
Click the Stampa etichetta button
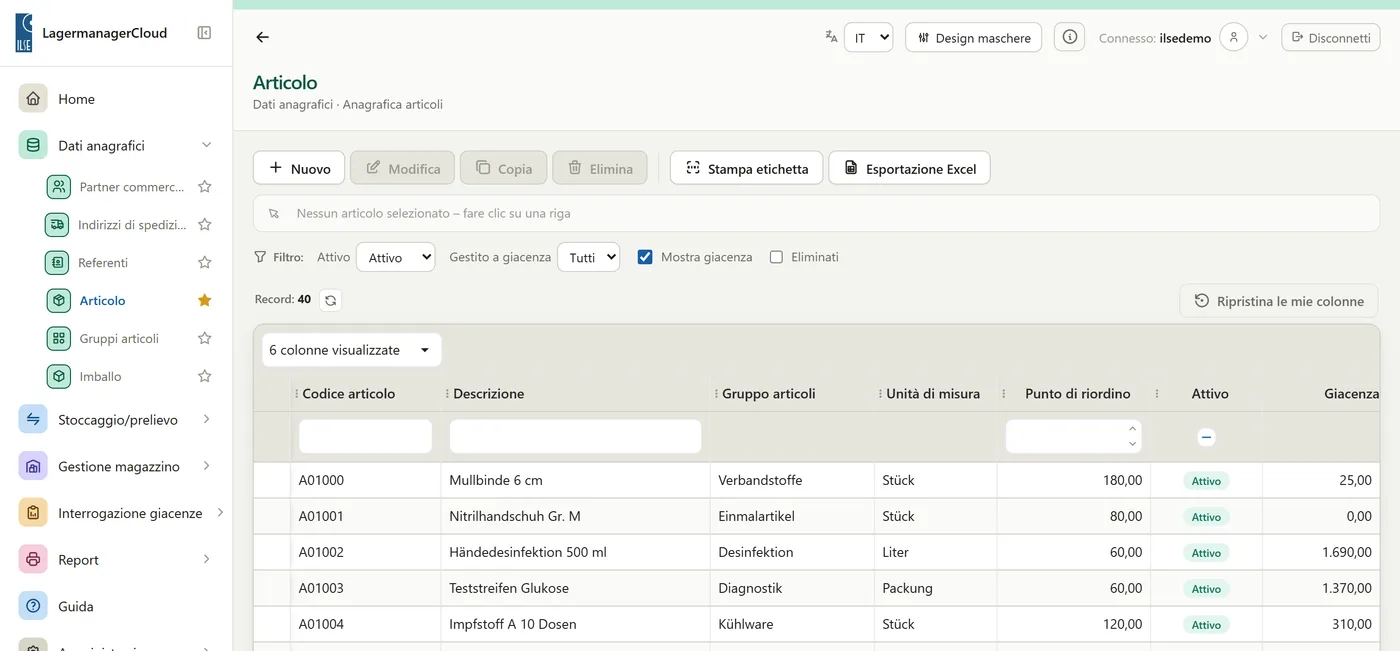click(x=746, y=168)
